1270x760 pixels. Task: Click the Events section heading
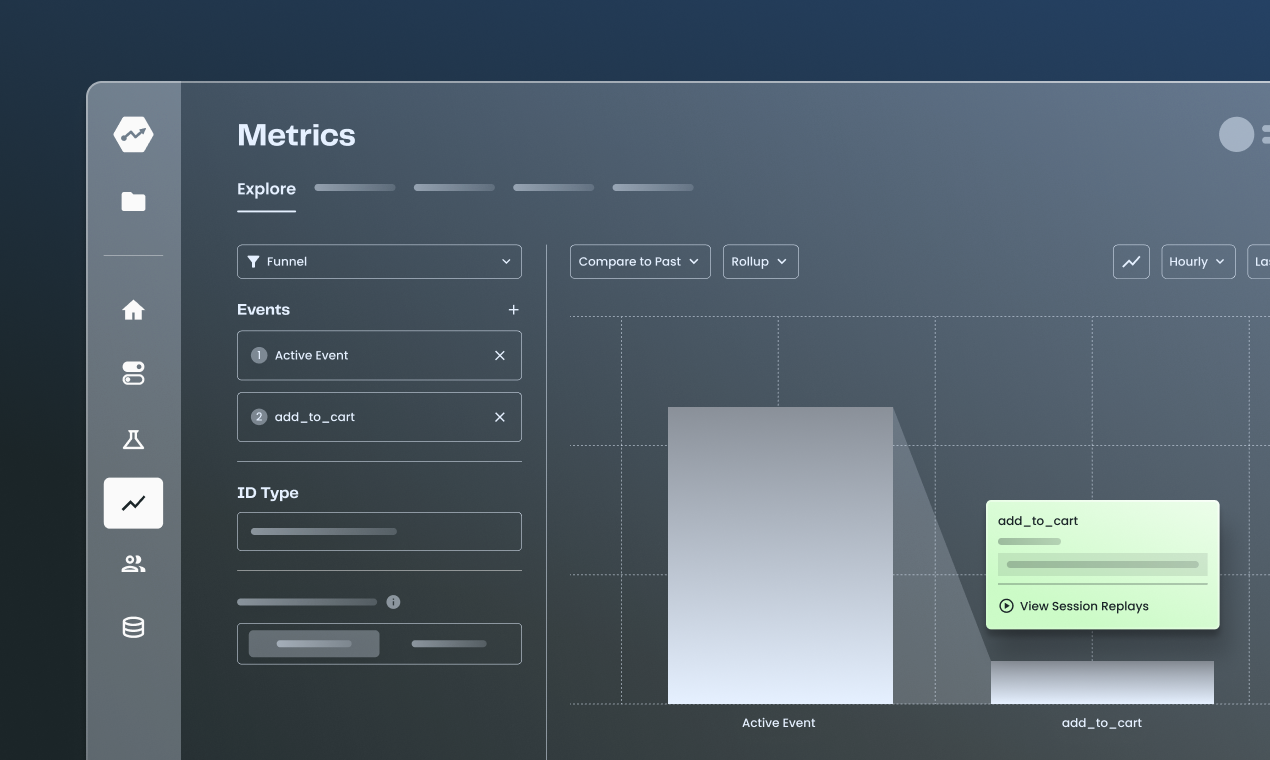[263, 310]
